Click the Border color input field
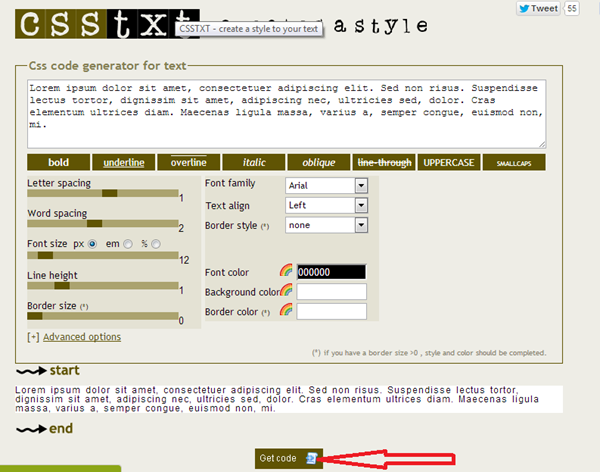The image size is (600, 472). point(331,312)
